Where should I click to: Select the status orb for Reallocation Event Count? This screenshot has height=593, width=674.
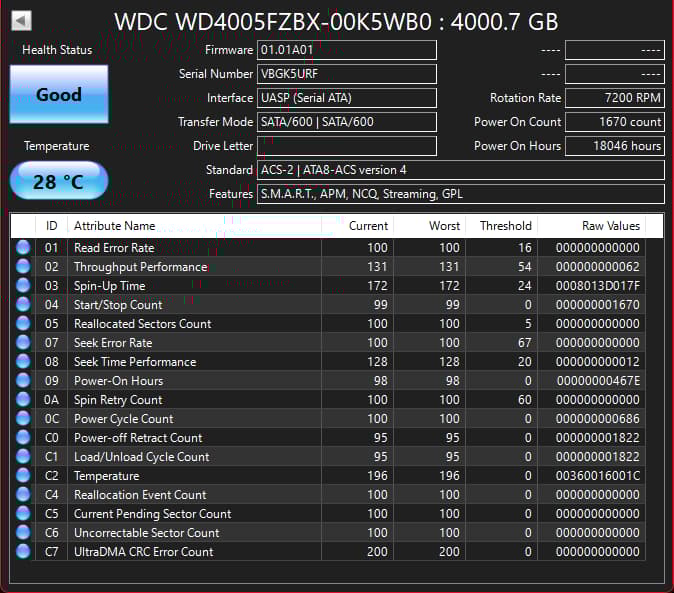pyautogui.click(x=23, y=495)
